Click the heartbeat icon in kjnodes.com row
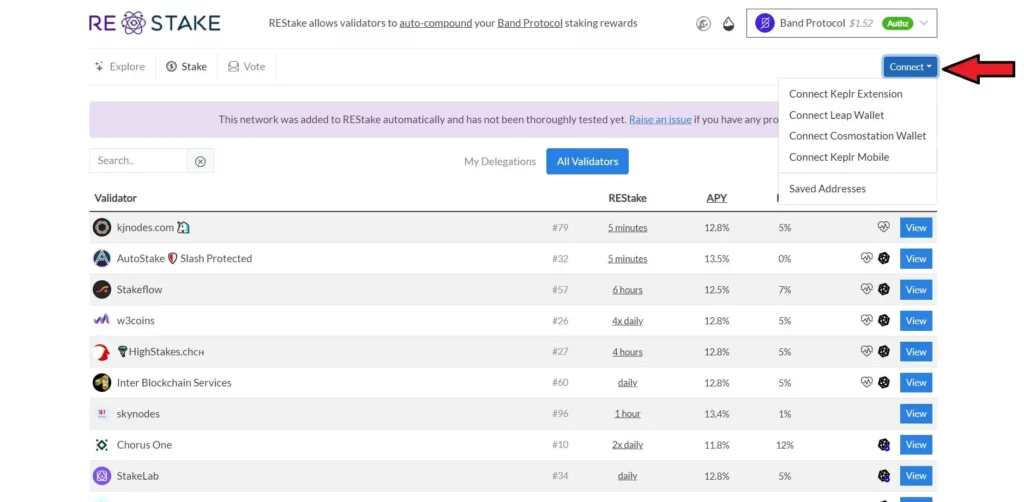The width and height of the screenshot is (1024, 502). click(x=883, y=228)
